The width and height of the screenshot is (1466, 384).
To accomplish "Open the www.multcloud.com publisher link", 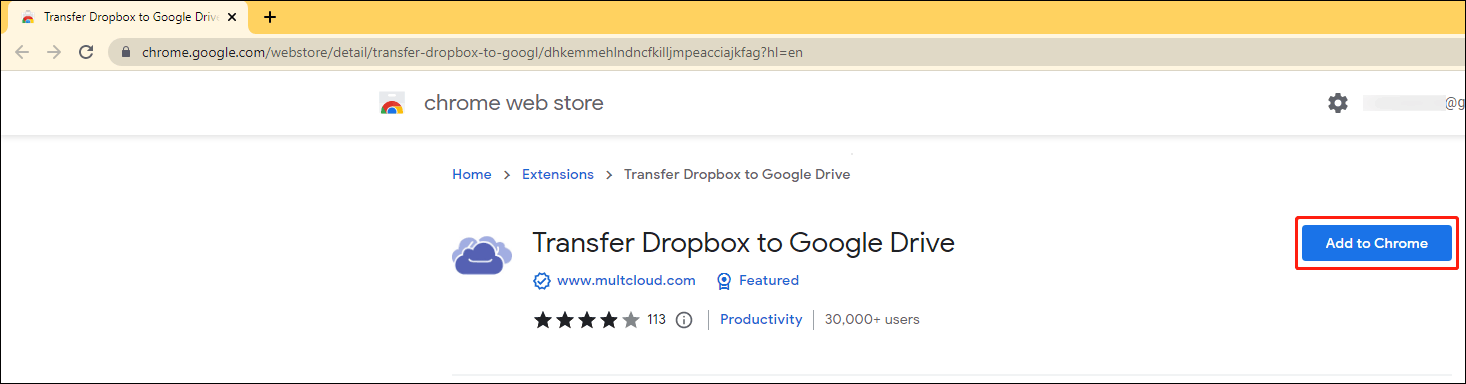I will (626, 280).
